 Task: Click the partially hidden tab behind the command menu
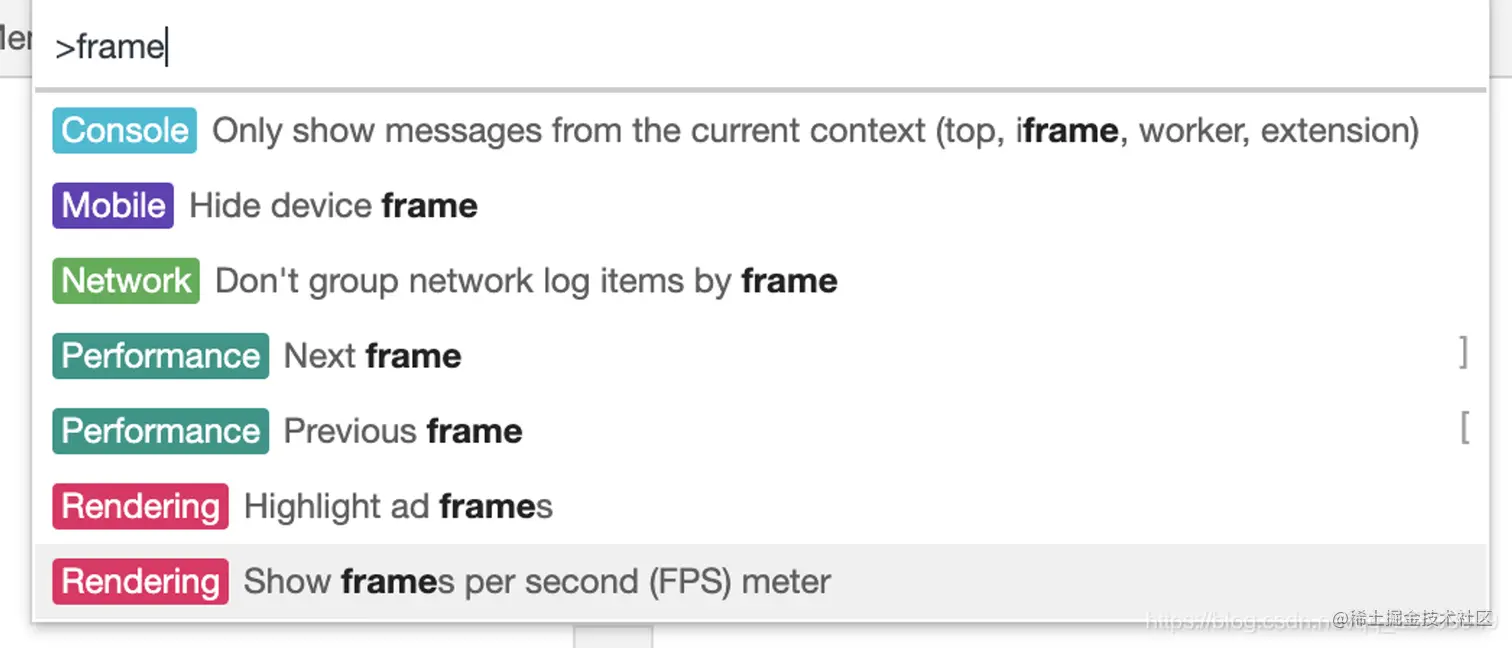point(14,40)
